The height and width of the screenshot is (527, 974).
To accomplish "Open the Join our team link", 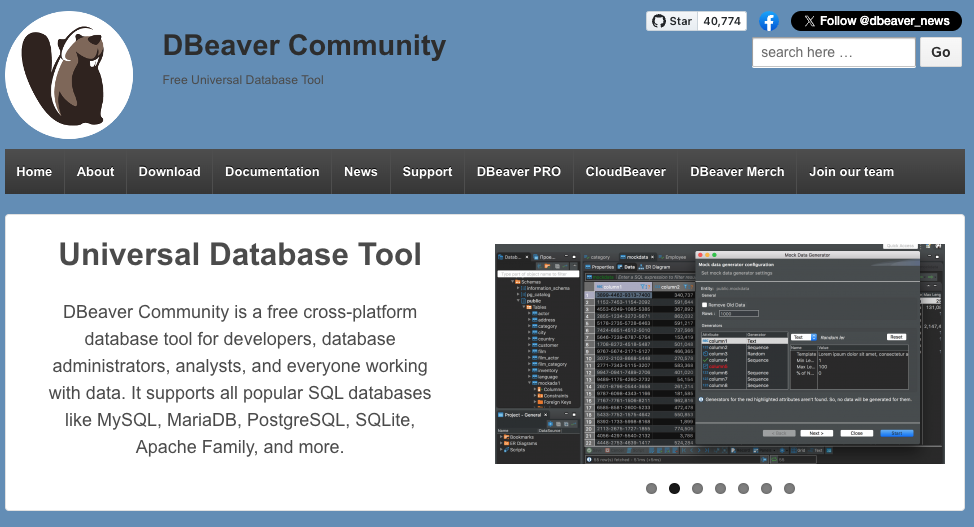I will click(852, 172).
